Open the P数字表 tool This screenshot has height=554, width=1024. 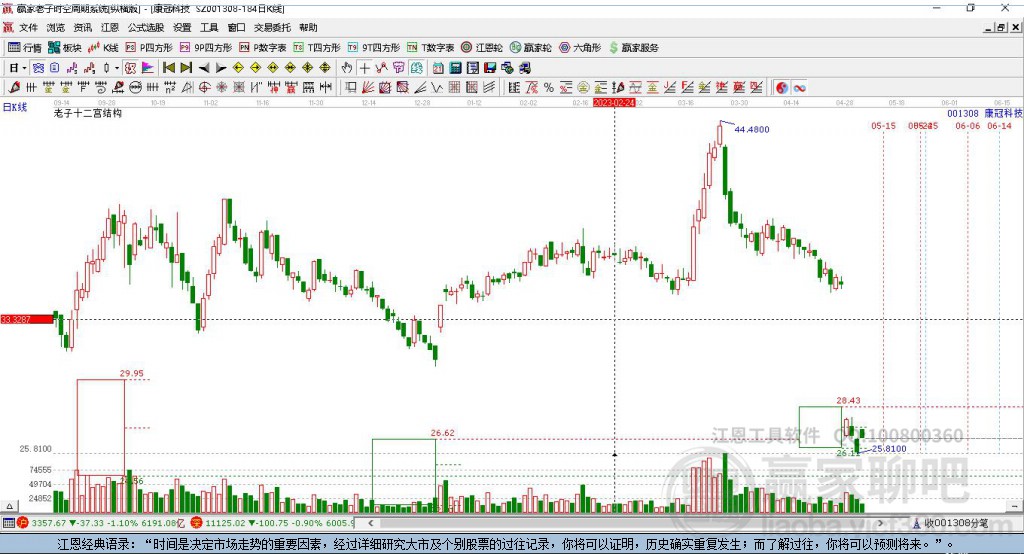coord(263,48)
